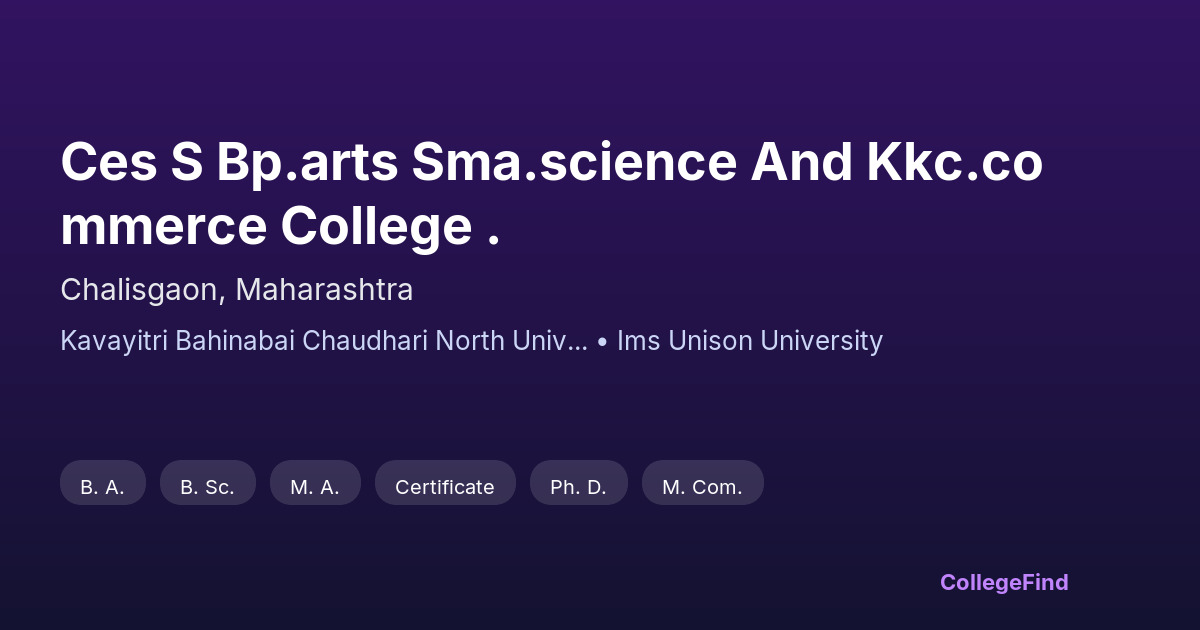1200x630 pixels.
Task: Open the CollegeFind brand logo
Action: (x=1004, y=582)
